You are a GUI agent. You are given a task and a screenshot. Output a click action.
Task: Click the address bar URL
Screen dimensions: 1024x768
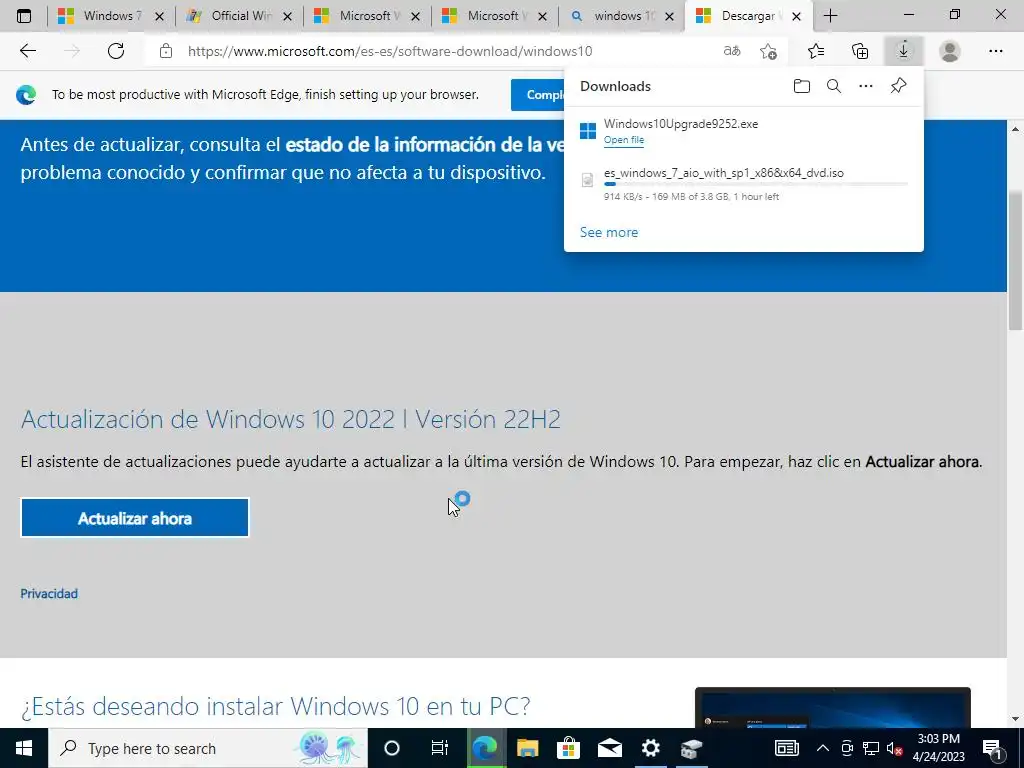click(390, 51)
